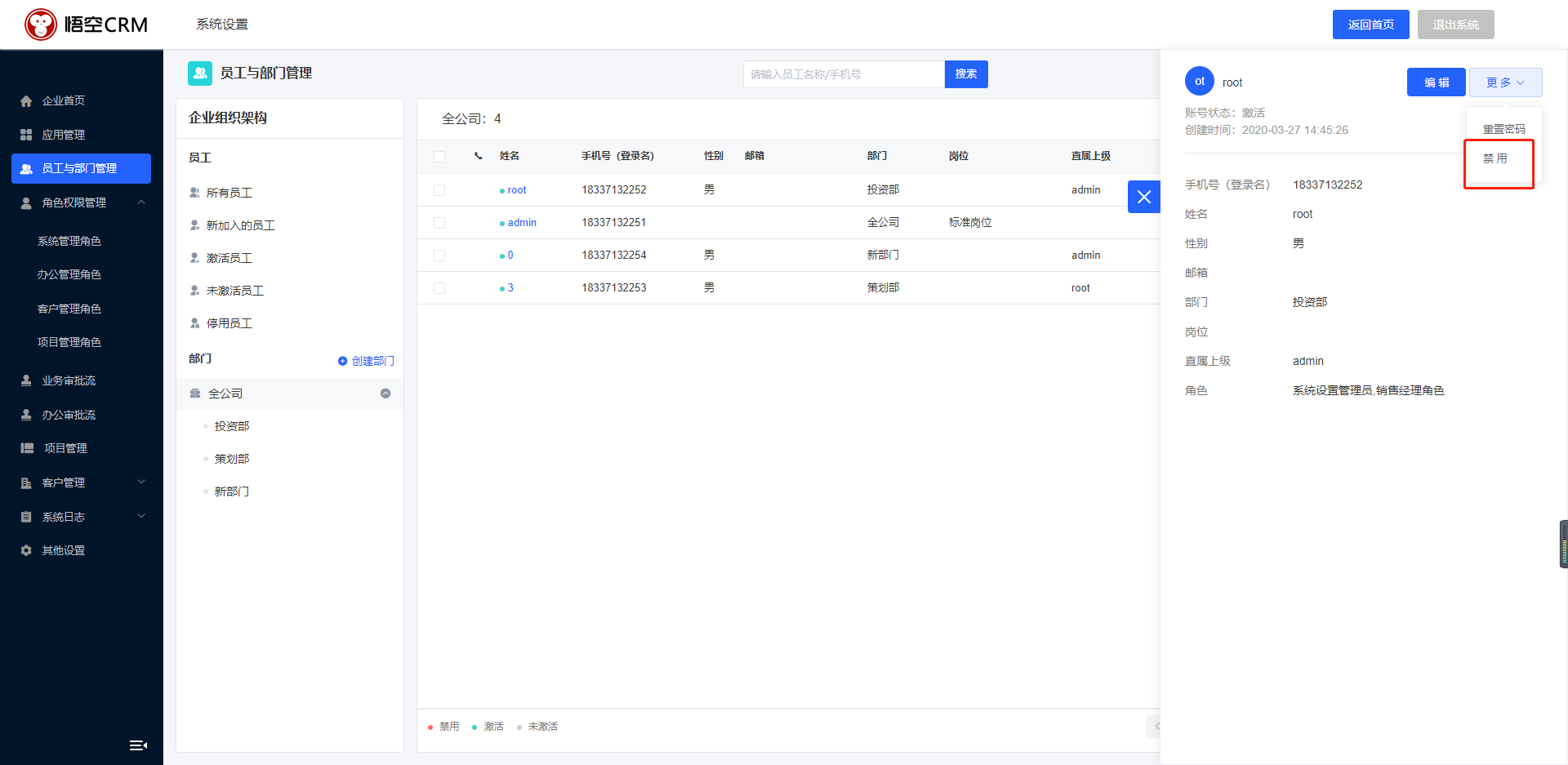Click the teal 员工与部门管理 header icon
Image resolution: width=1568 pixels, height=765 pixels.
coord(200,73)
